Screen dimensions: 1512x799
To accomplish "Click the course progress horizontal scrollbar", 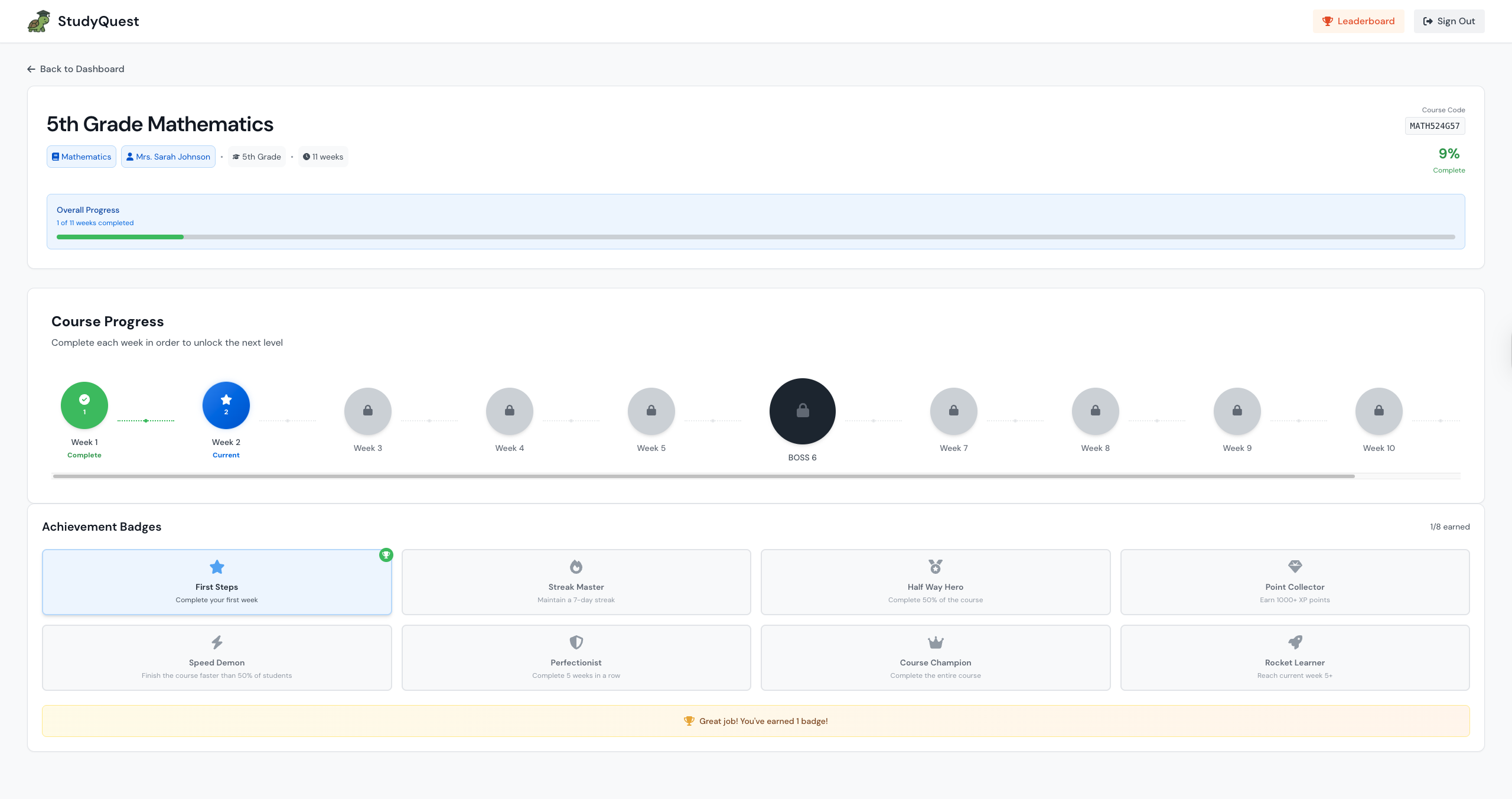I will 703,476.
